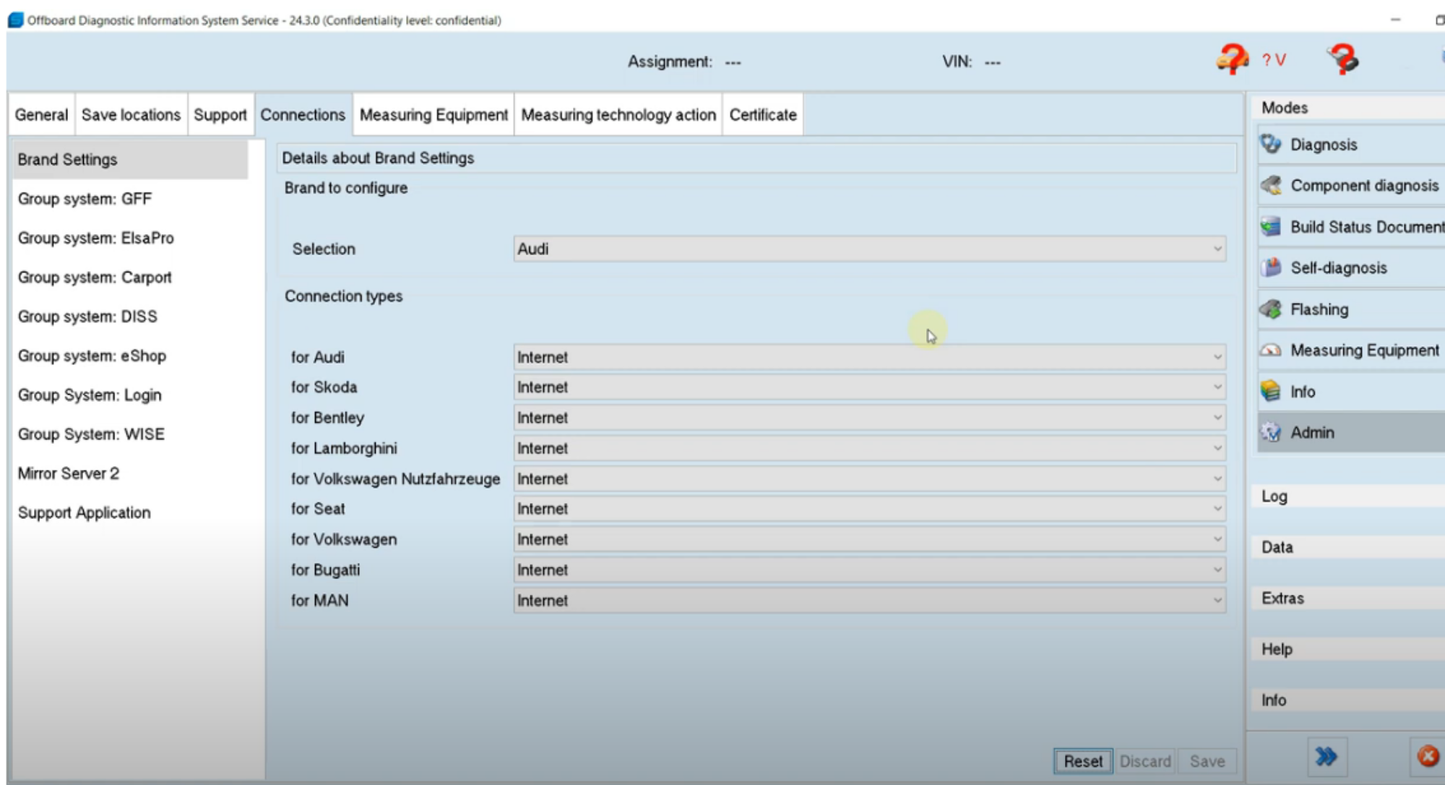Expand connection type dropdown for MAN
The width and height of the screenshot is (1445, 785).
tap(869, 601)
